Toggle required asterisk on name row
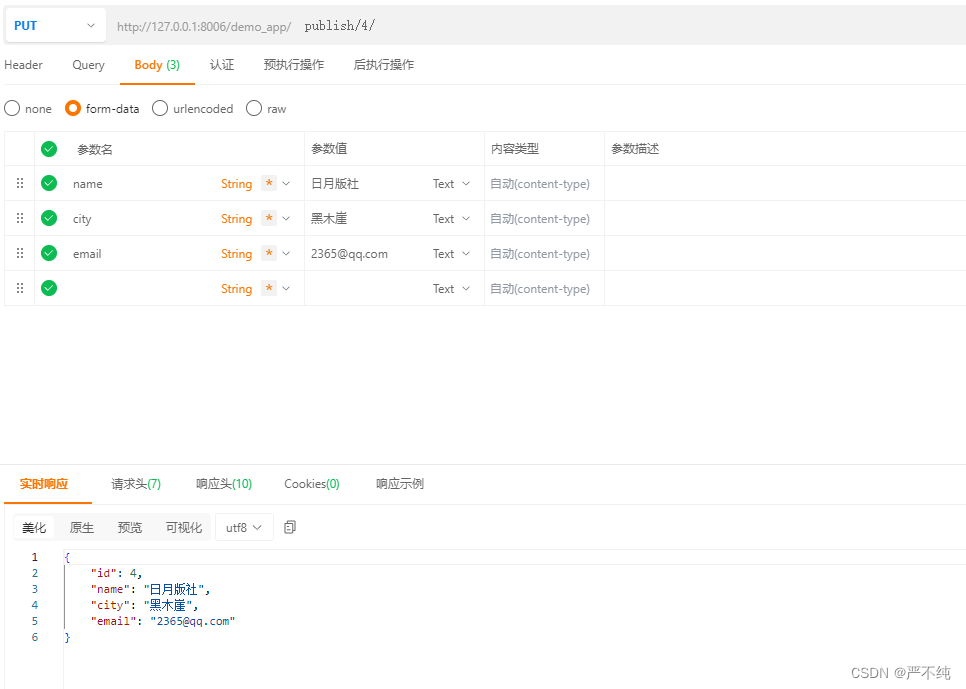Viewport: 966px width, 689px height. [269, 183]
